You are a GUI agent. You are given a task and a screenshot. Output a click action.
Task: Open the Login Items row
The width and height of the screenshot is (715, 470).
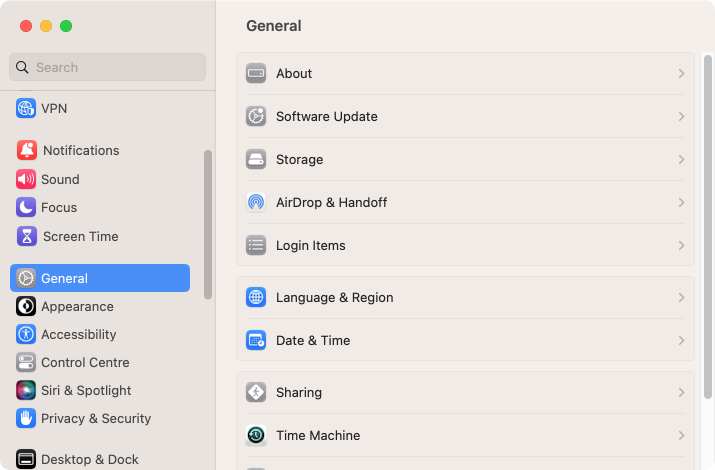click(x=465, y=246)
